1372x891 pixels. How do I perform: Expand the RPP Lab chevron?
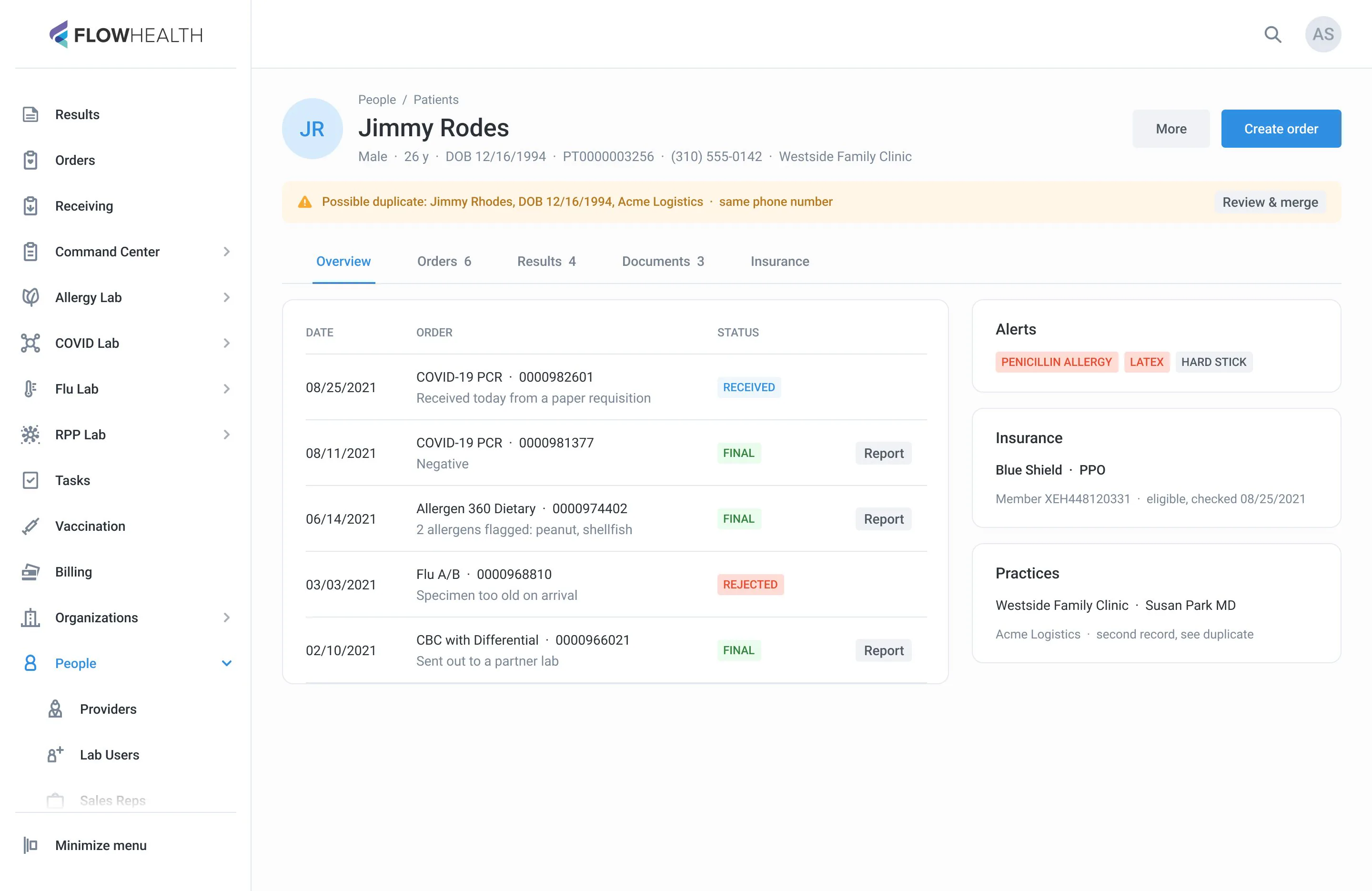pos(227,434)
